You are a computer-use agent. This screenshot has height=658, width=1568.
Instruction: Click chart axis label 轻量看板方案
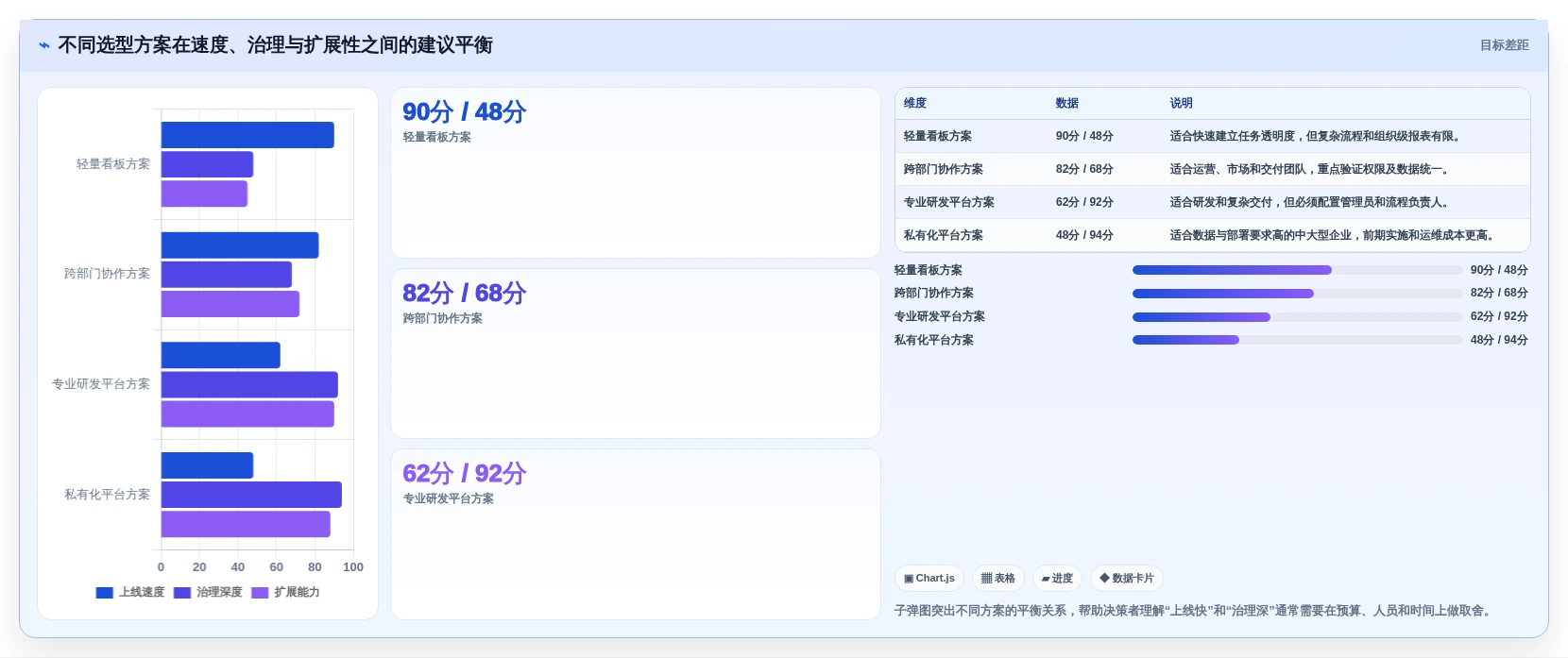pyautogui.click(x=113, y=164)
